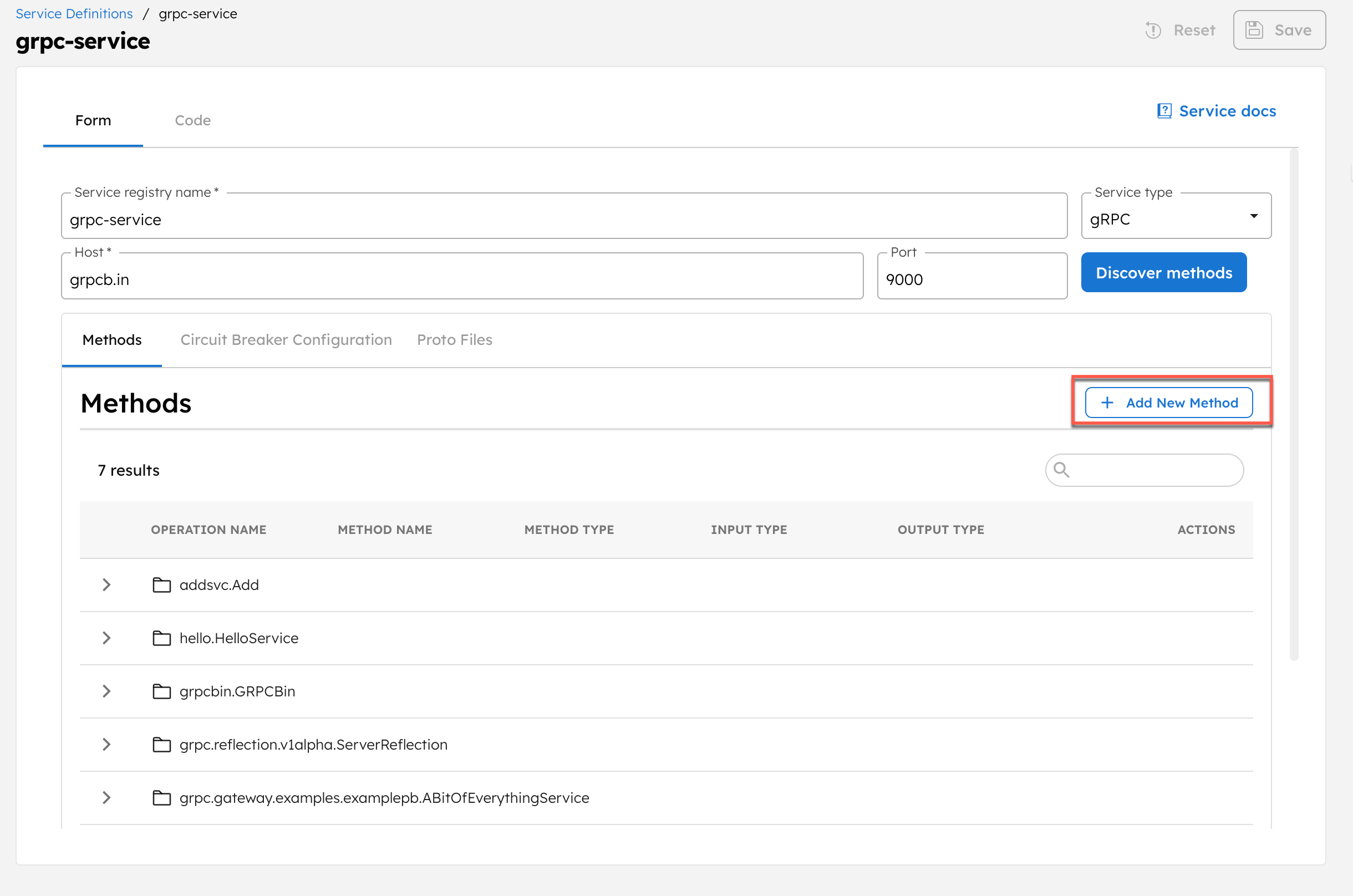Click the ABitOfEverythingService folder icon
The width and height of the screenshot is (1353, 896).
pyautogui.click(x=162, y=798)
